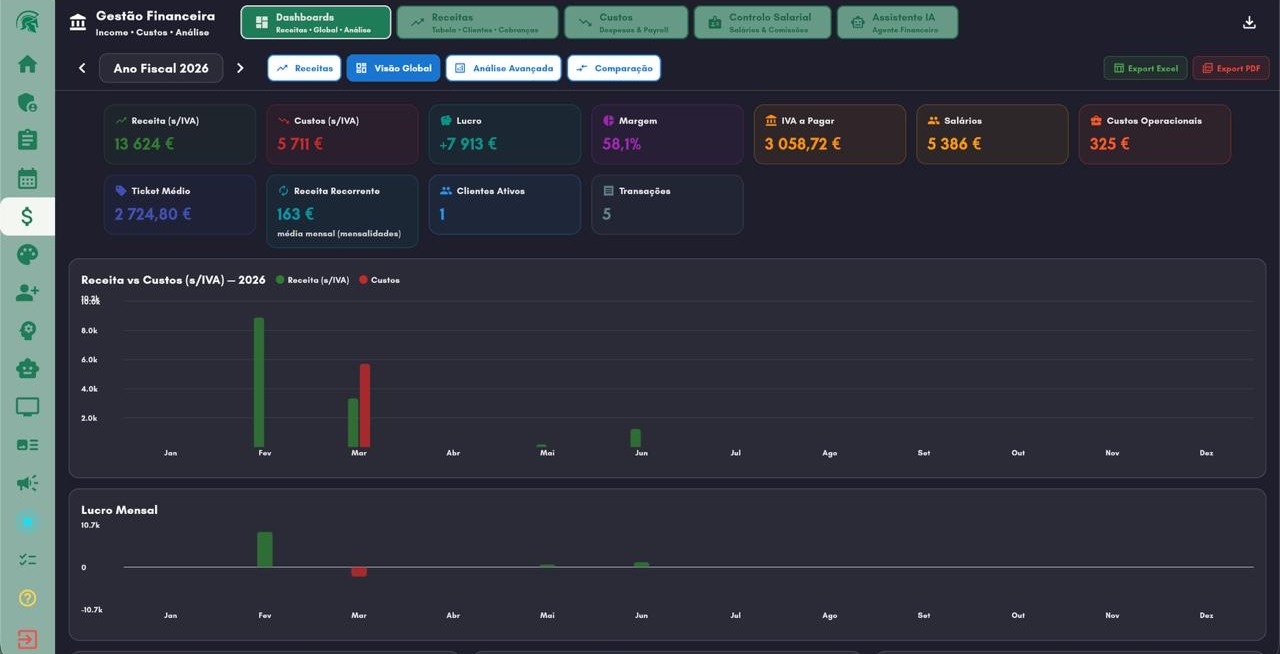Open the calendar icon in sidebar
The image size is (1280, 654).
[x=27, y=179]
